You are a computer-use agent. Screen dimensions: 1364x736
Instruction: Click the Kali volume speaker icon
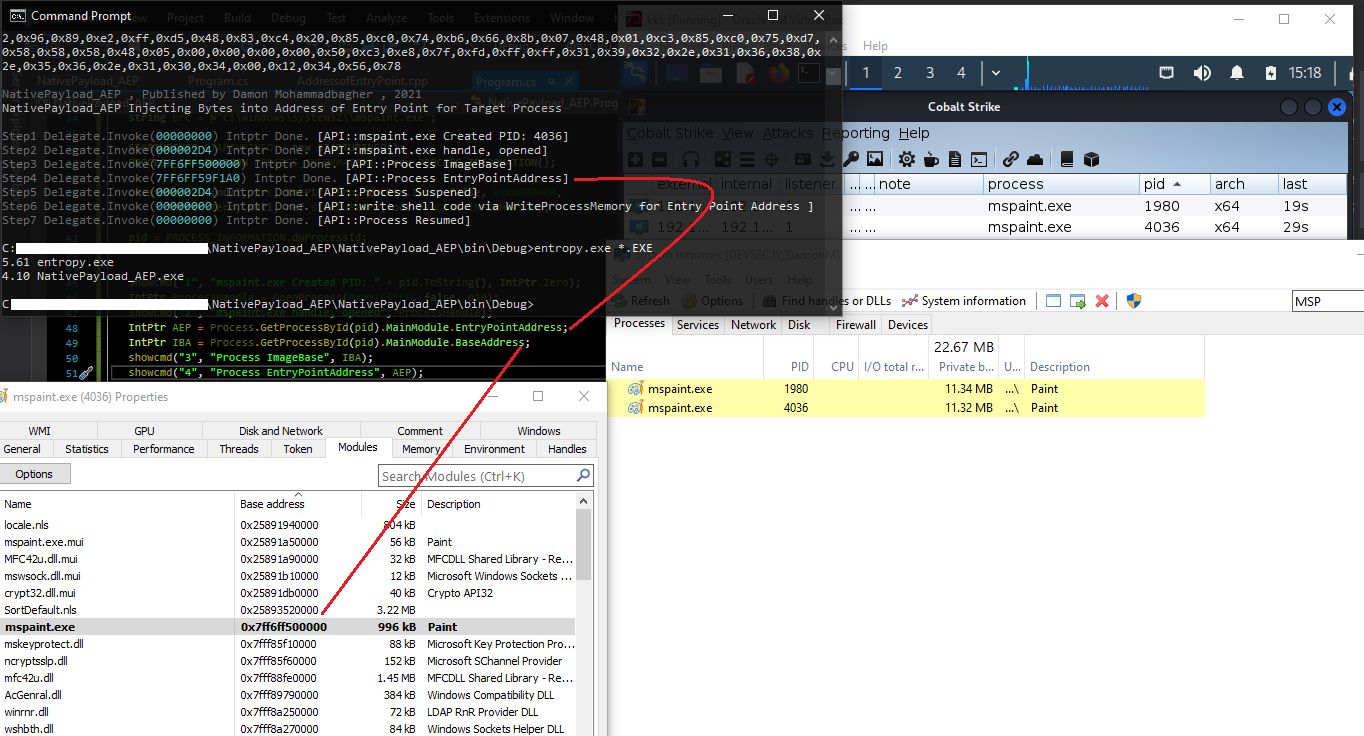point(1202,73)
